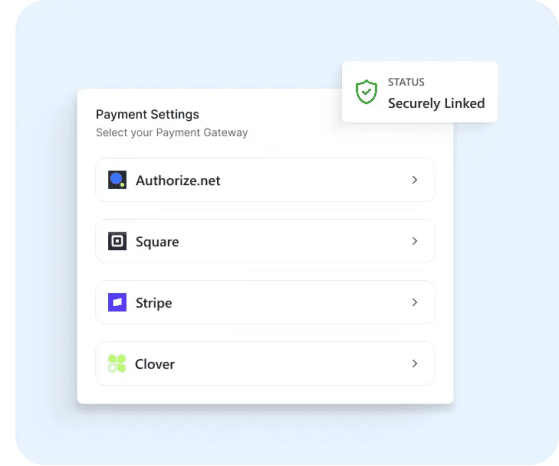559x466 pixels.
Task: Select the Clover gateway label
Action: point(155,364)
